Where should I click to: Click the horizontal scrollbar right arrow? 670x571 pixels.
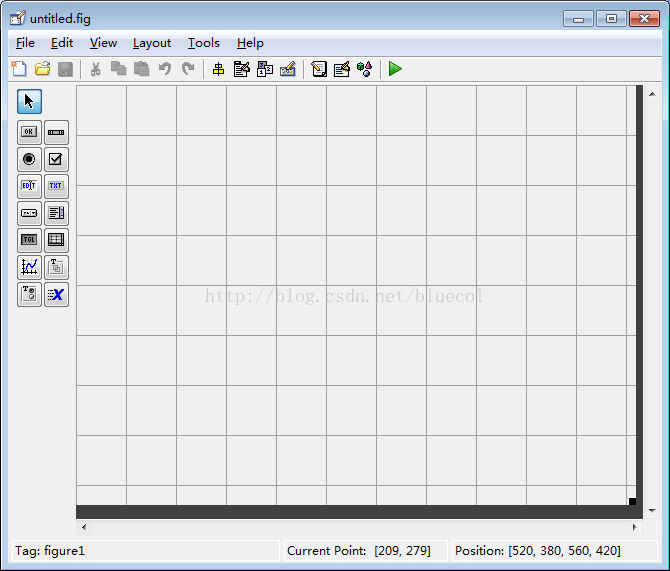[635, 527]
